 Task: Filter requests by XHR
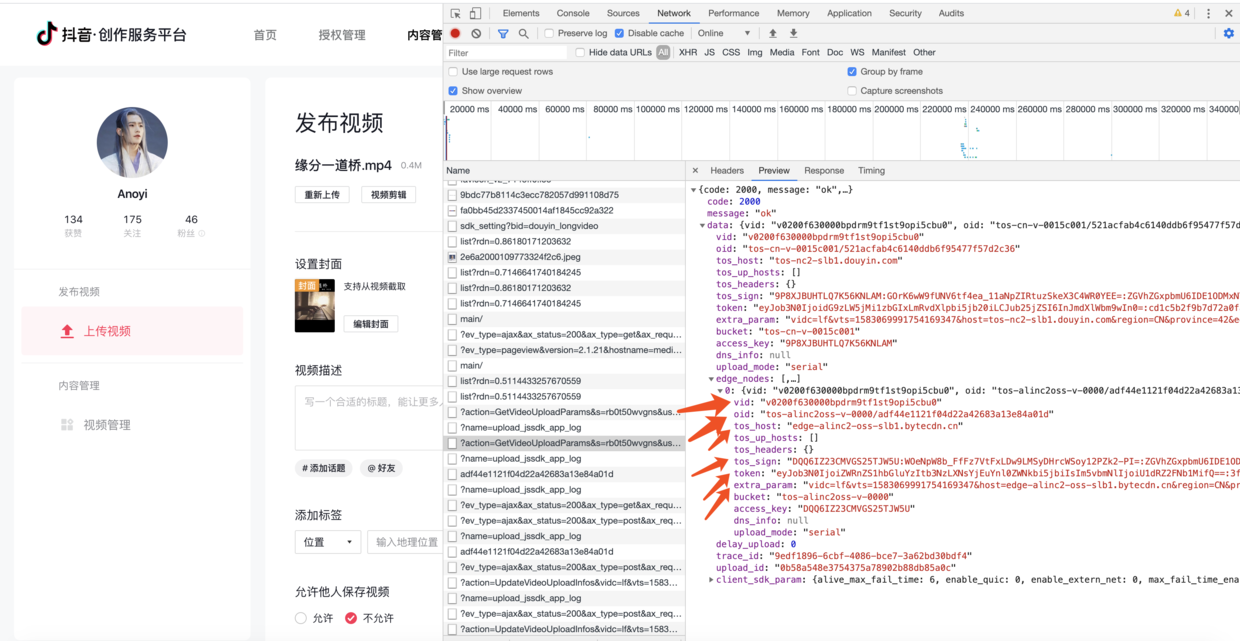[688, 52]
